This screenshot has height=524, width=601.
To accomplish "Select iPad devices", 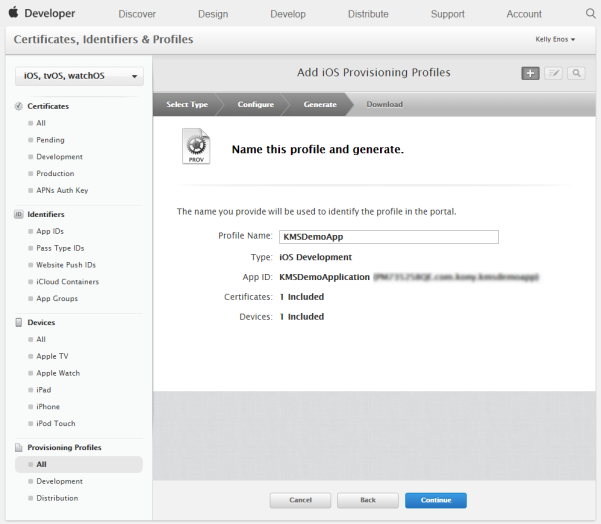I will [x=43, y=390].
